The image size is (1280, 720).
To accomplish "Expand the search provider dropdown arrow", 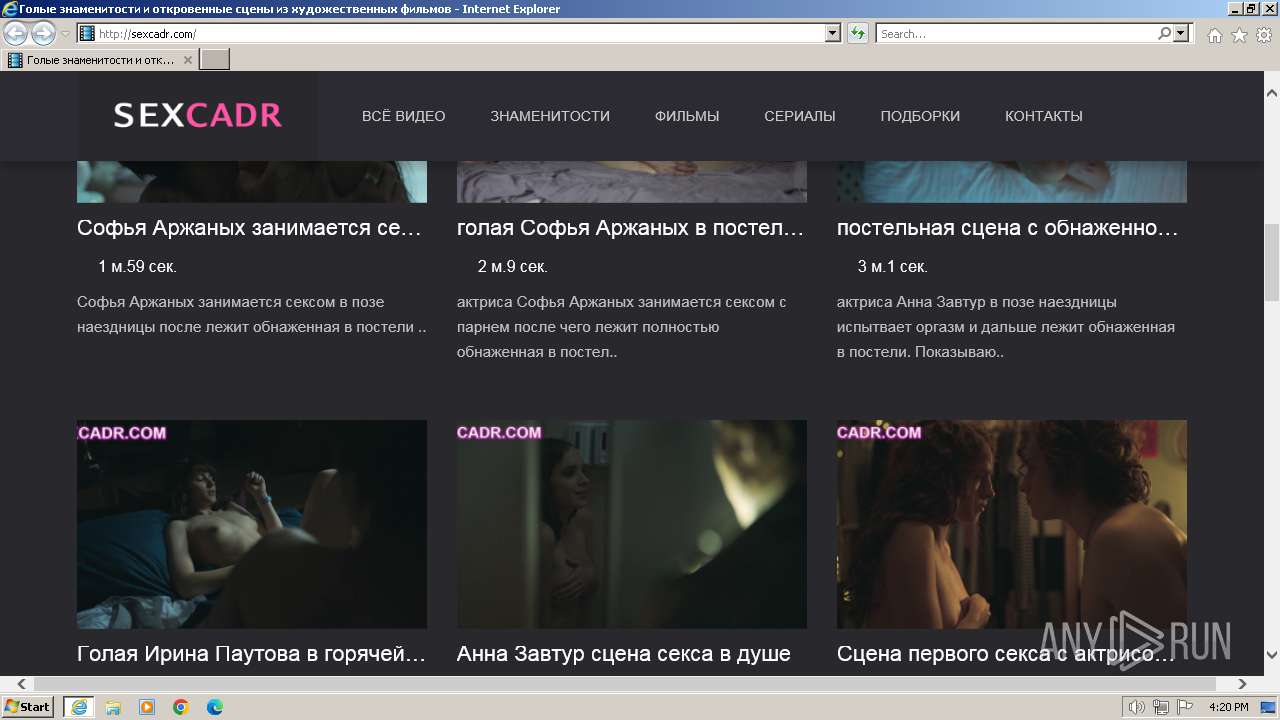I will coord(1182,33).
